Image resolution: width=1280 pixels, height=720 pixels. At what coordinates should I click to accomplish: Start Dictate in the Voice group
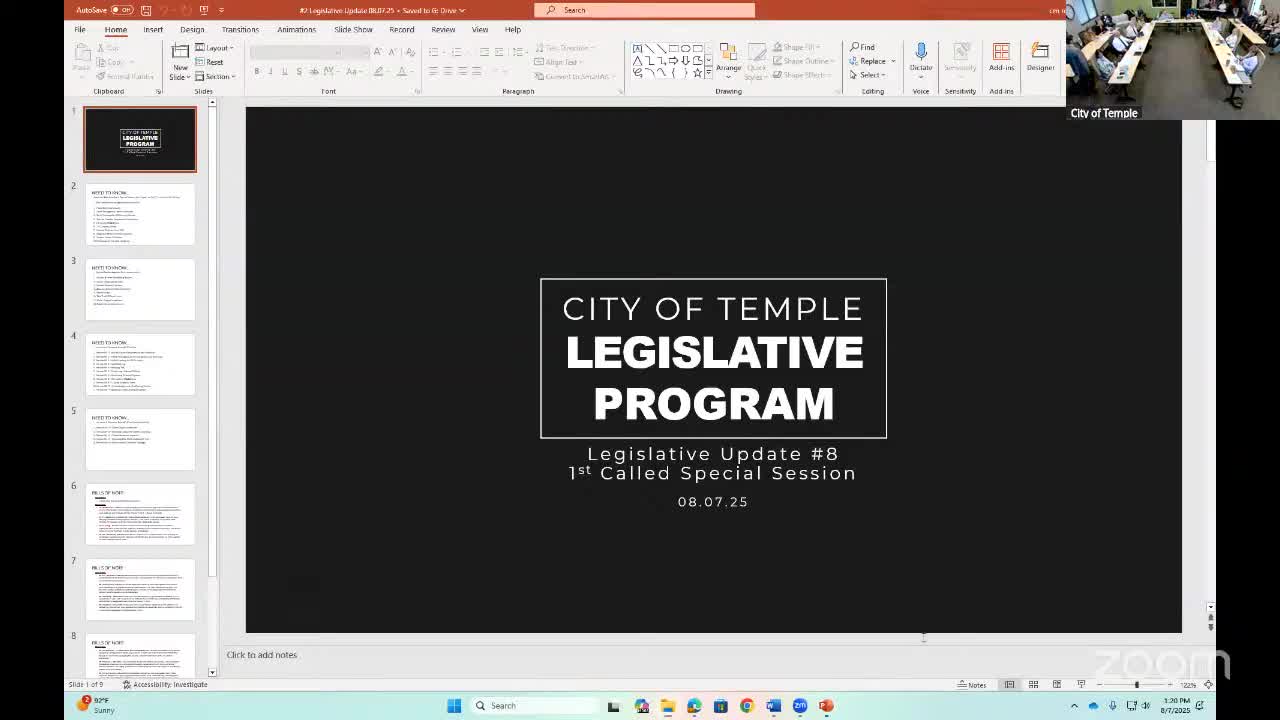click(x=920, y=60)
